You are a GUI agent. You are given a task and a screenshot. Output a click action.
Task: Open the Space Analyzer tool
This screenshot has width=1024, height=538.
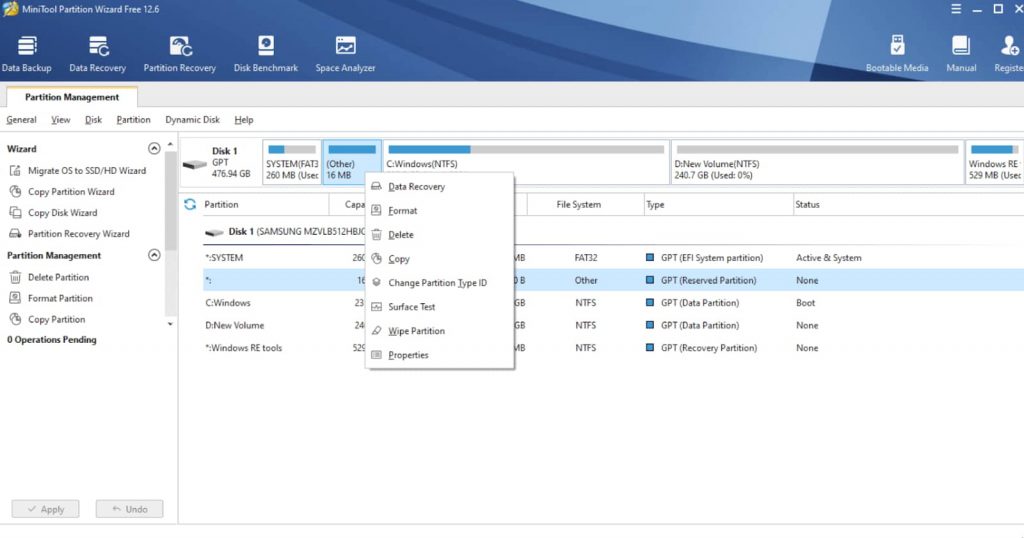[345, 54]
